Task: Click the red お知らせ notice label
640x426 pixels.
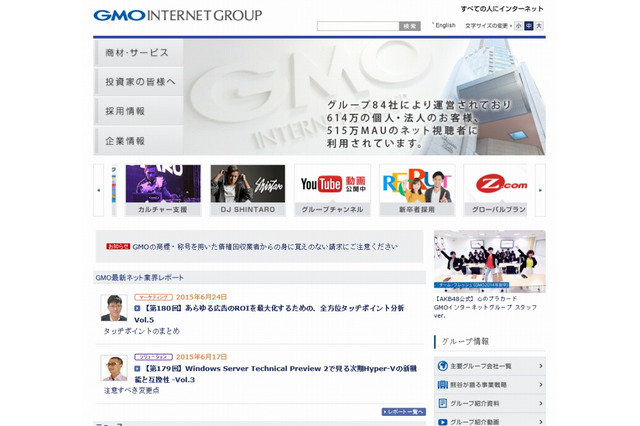Action: click(118, 246)
